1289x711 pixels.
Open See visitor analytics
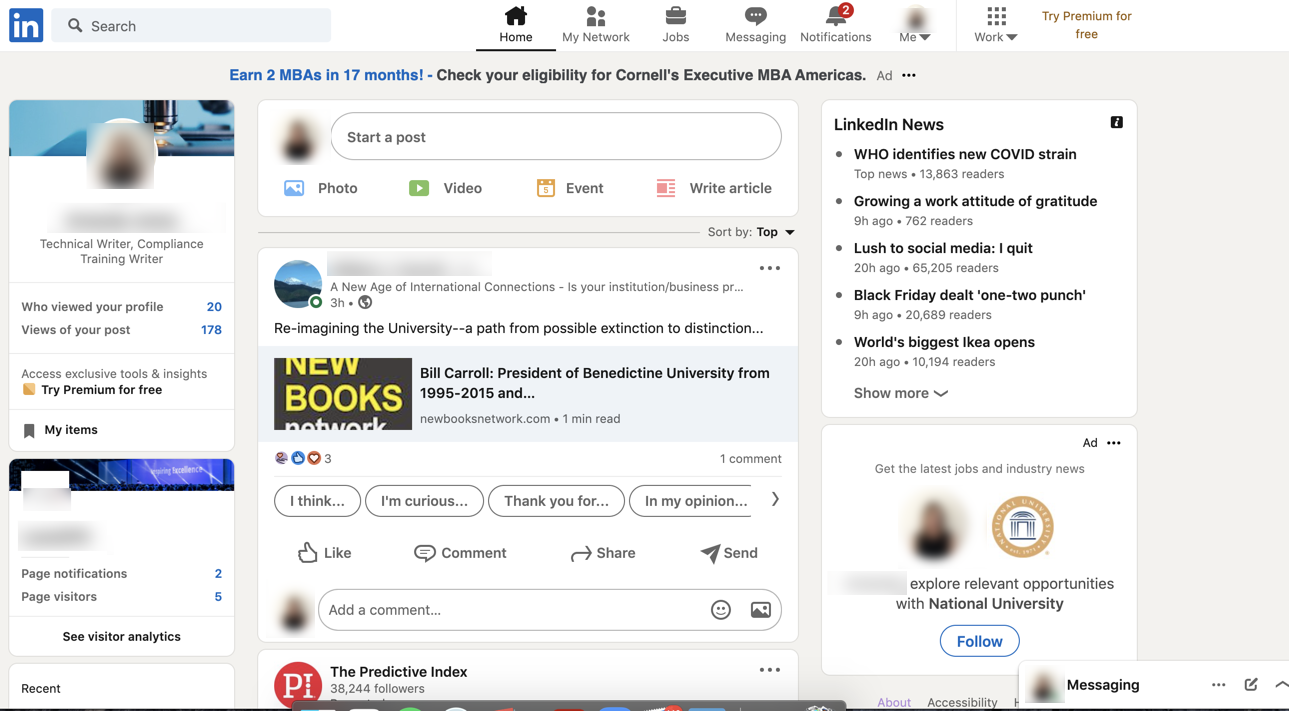click(121, 636)
